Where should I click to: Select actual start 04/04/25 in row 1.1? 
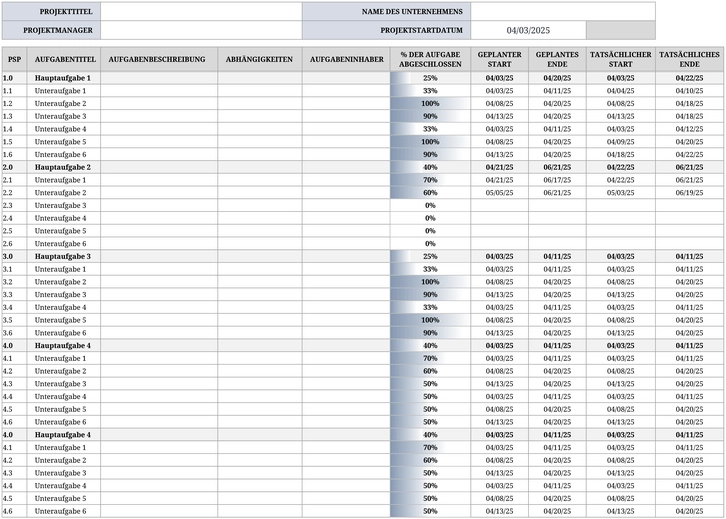click(x=620, y=91)
